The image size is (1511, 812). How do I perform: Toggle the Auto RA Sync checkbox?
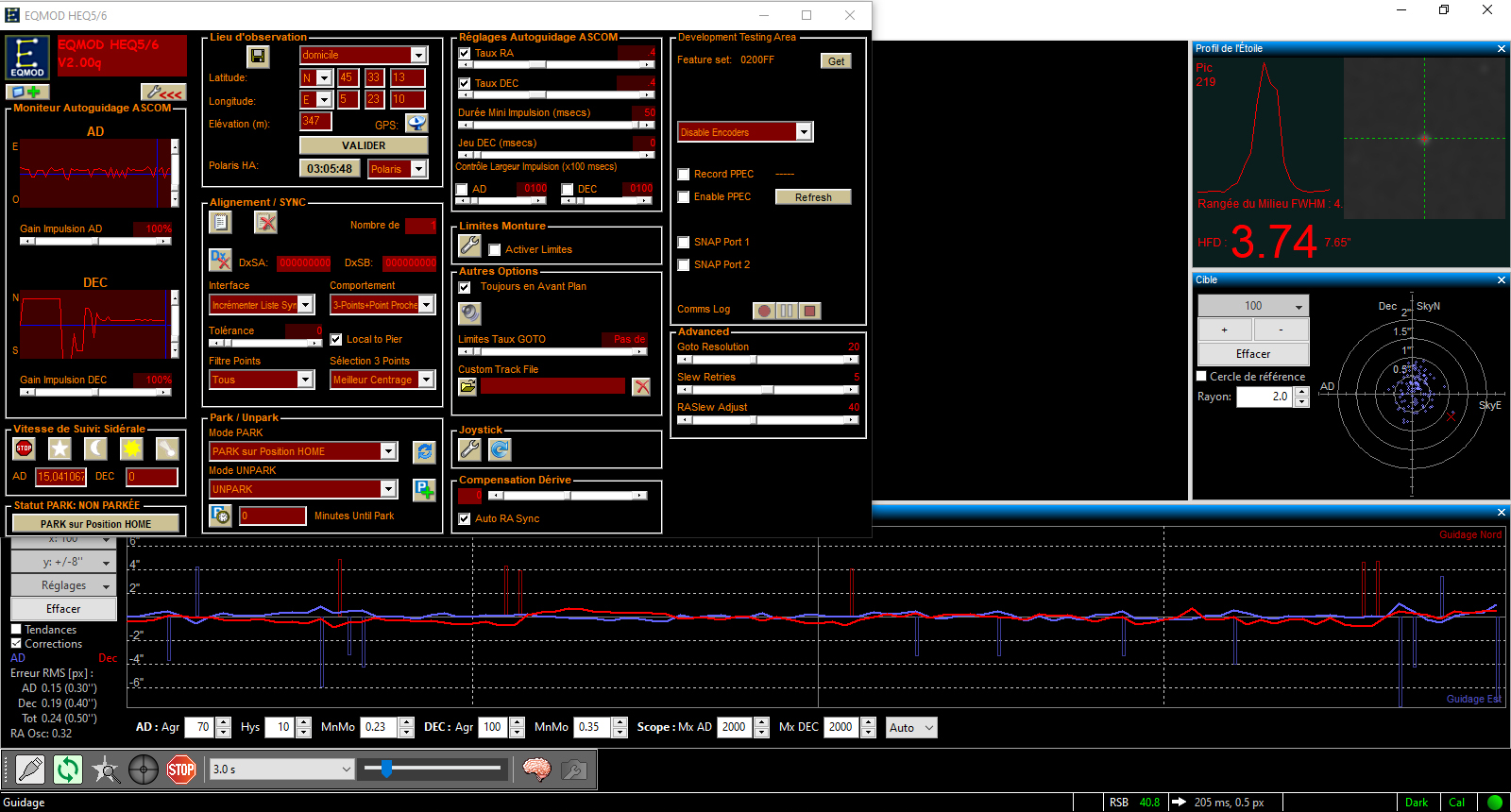pos(465,518)
